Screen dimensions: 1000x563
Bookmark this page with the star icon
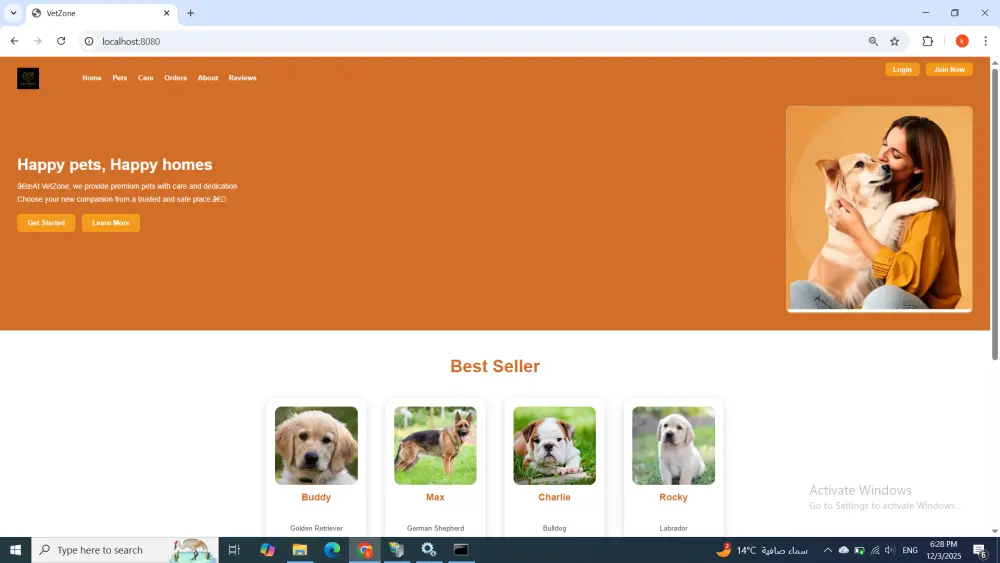point(895,41)
